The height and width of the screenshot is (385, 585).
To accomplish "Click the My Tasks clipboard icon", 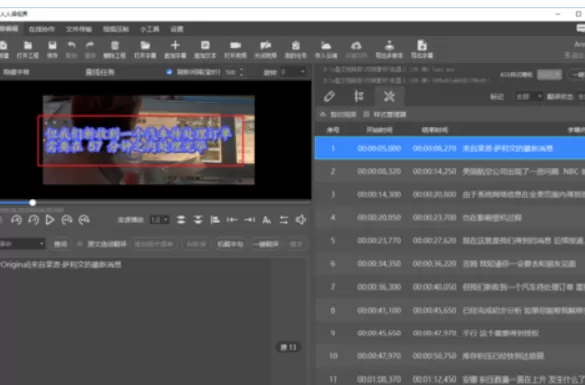I will [296, 46].
